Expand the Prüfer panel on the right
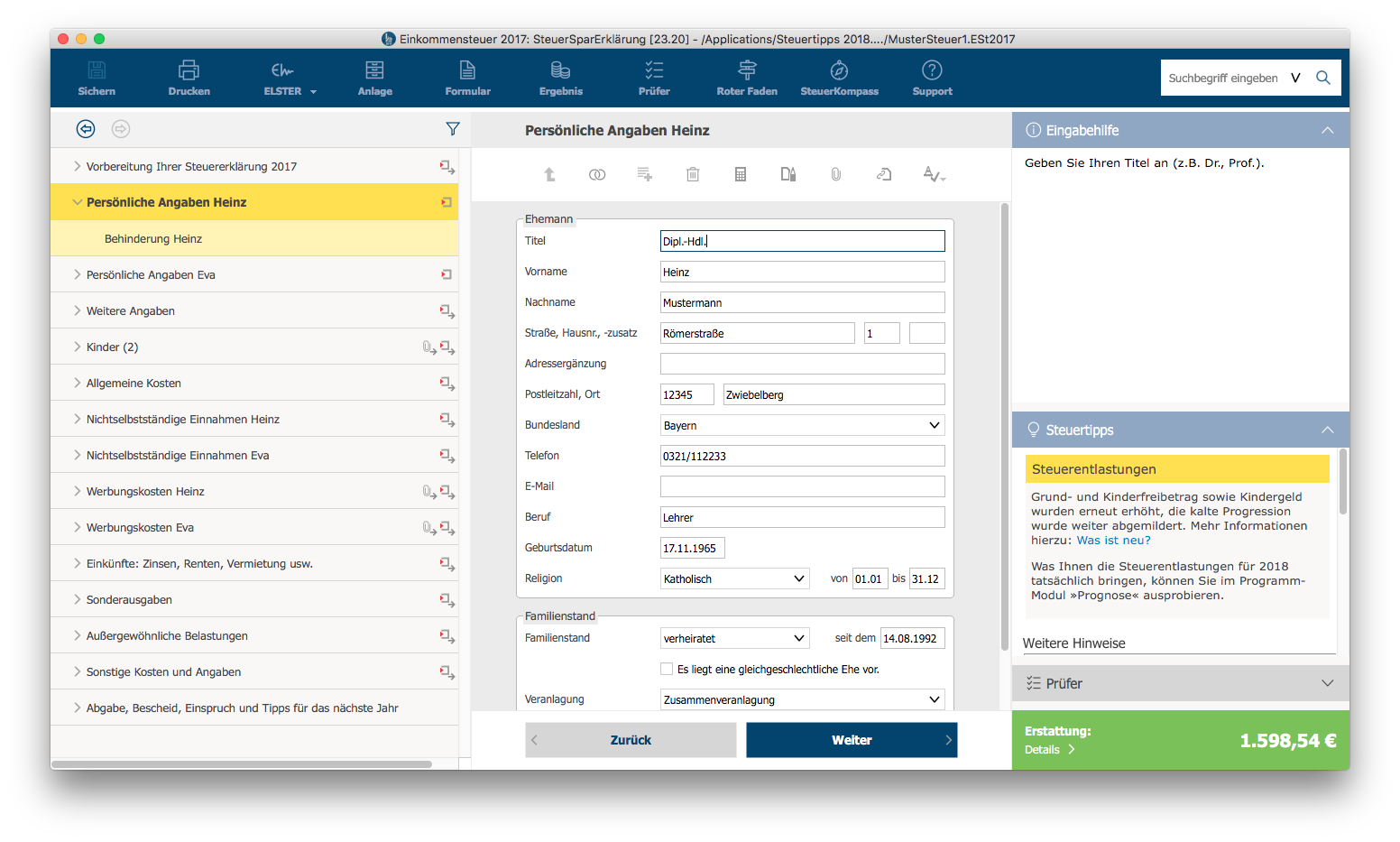 pos(1327,683)
